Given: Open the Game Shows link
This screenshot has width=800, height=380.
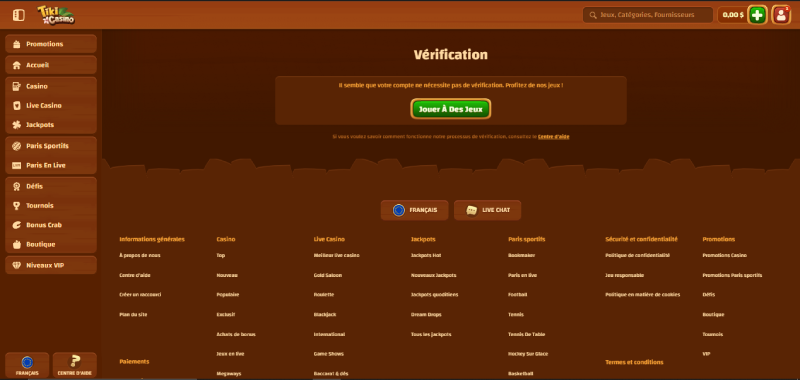Looking at the screenshot, I should [x=329, y=354].
